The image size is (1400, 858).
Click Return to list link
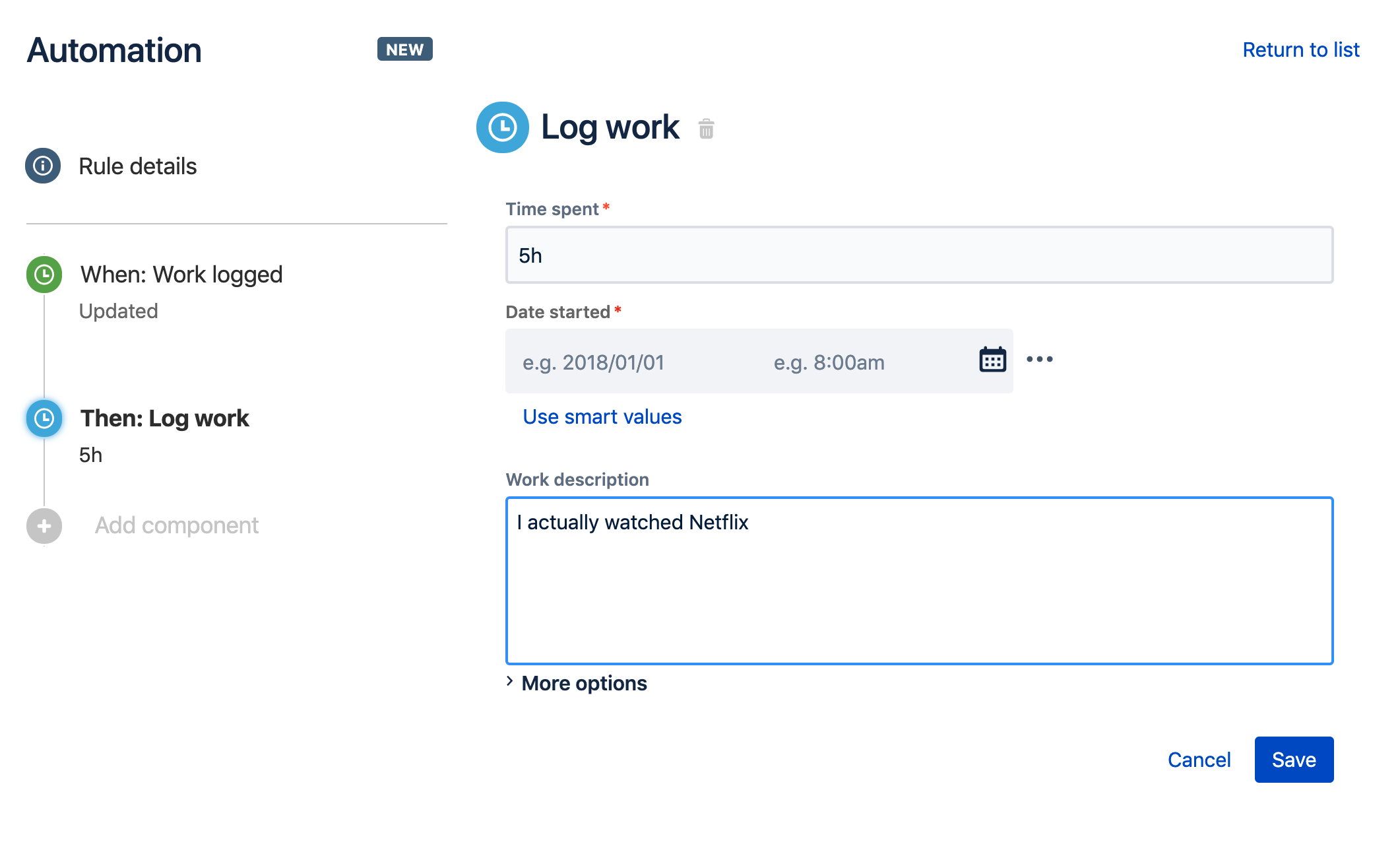1301,49
